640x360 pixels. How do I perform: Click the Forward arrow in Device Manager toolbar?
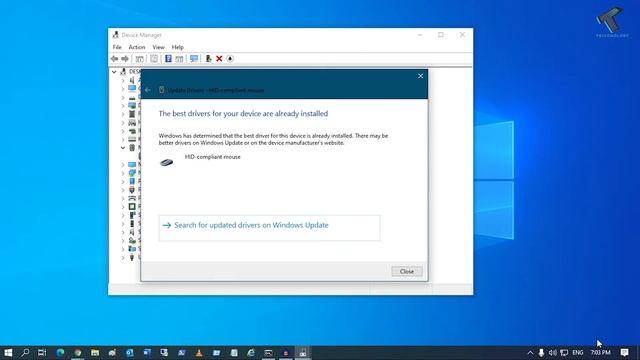[x=125, y=59]
